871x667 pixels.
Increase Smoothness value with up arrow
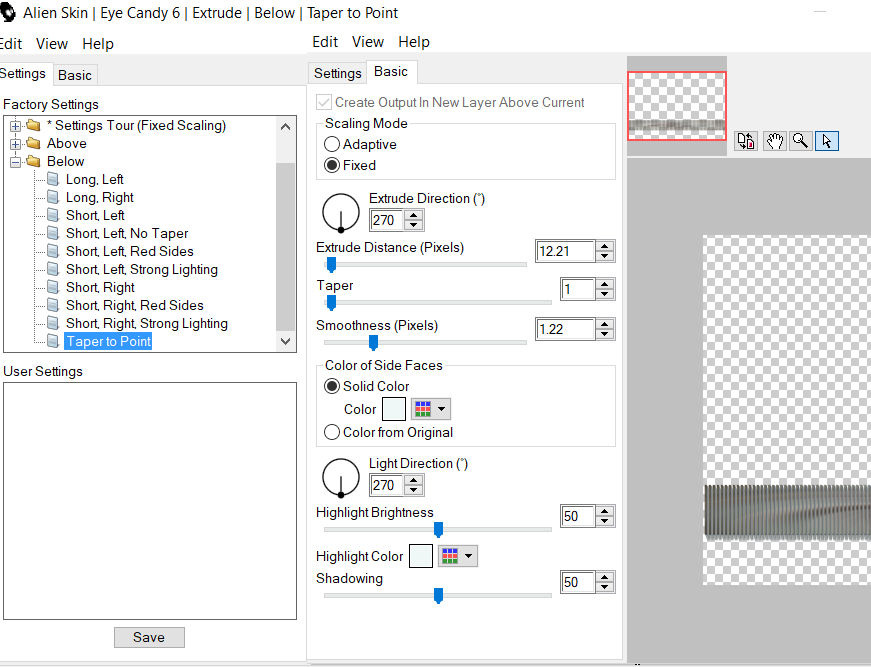pyautogui.click(x=605, y=324)
